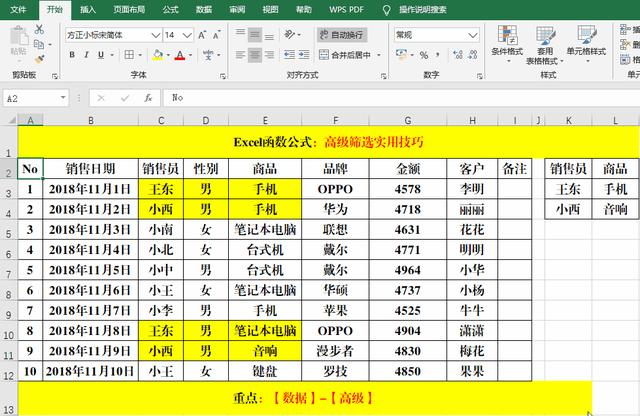The height and width of the screenshot is (416, 640).
Task: Toggle center horizontal alignment
Action: coord(255,55)
